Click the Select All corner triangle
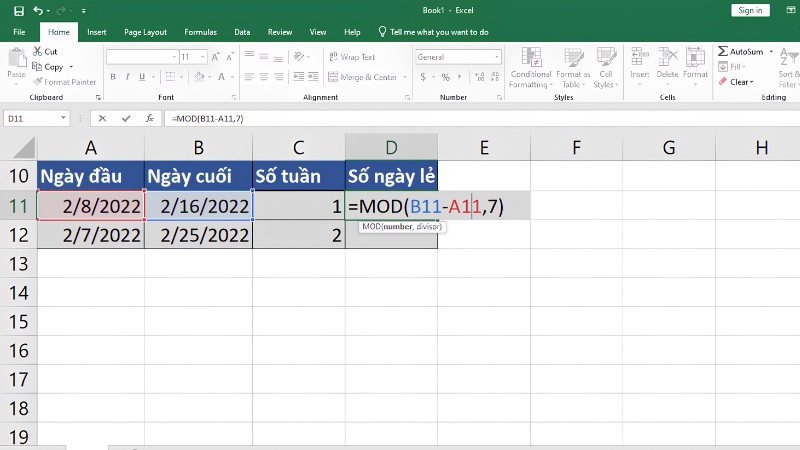 pos(24,147)
